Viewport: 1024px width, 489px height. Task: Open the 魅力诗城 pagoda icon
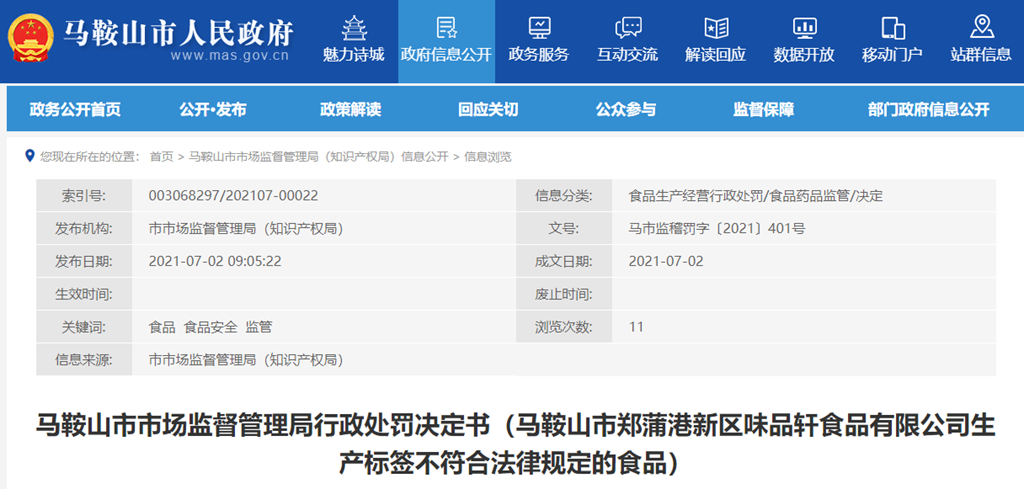[x=353, y=27]
